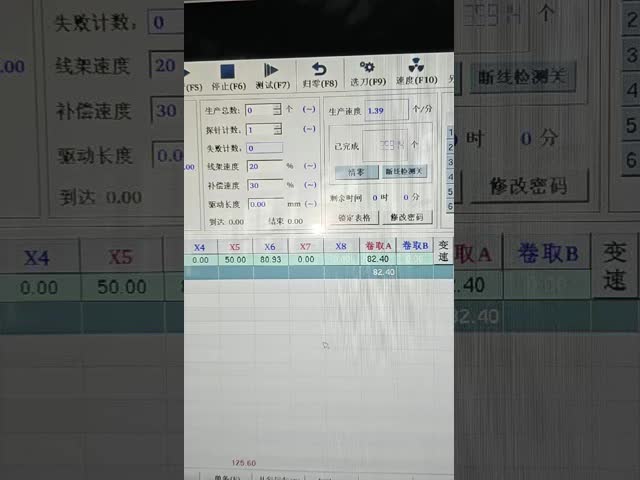The image size is (640, 480).
Task: Click the 剩余时间 hours value 0 时
Action: point(380,198)
